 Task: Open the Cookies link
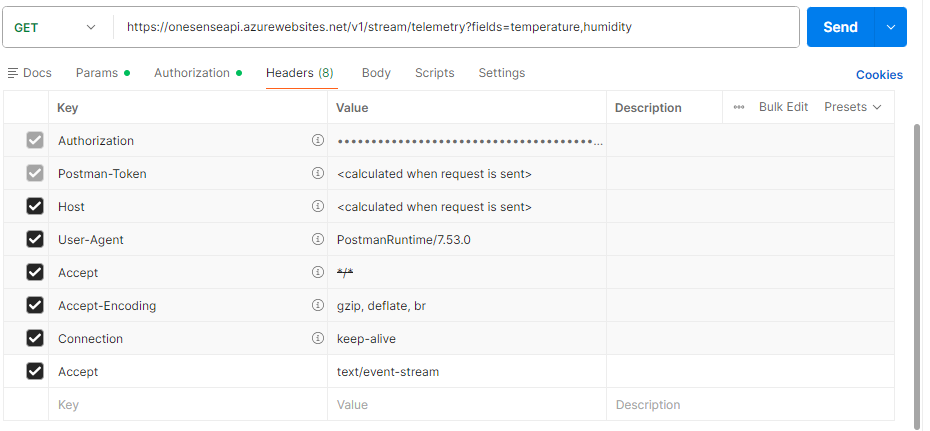(x=879, y=75)
